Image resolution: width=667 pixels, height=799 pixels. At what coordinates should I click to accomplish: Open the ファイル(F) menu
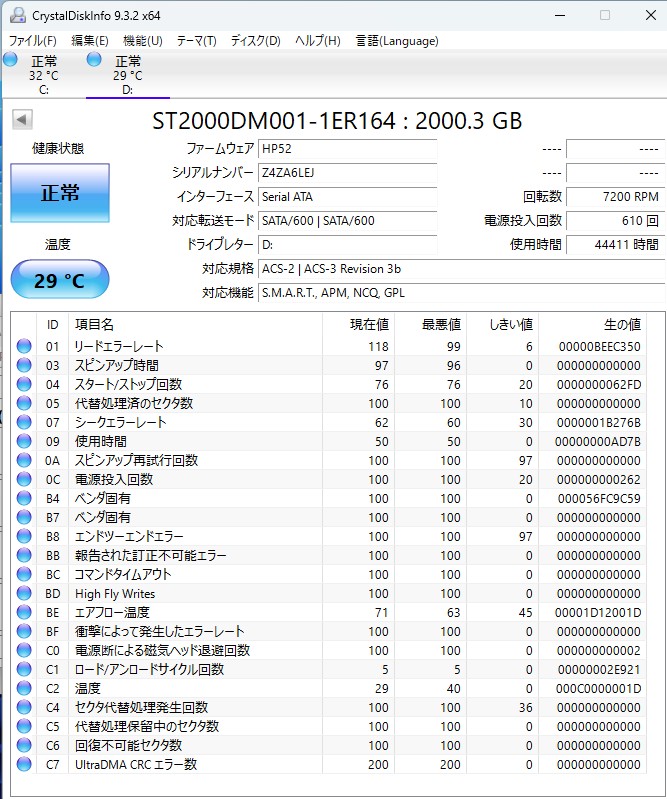pyautogui.click(x=33, y=41)
